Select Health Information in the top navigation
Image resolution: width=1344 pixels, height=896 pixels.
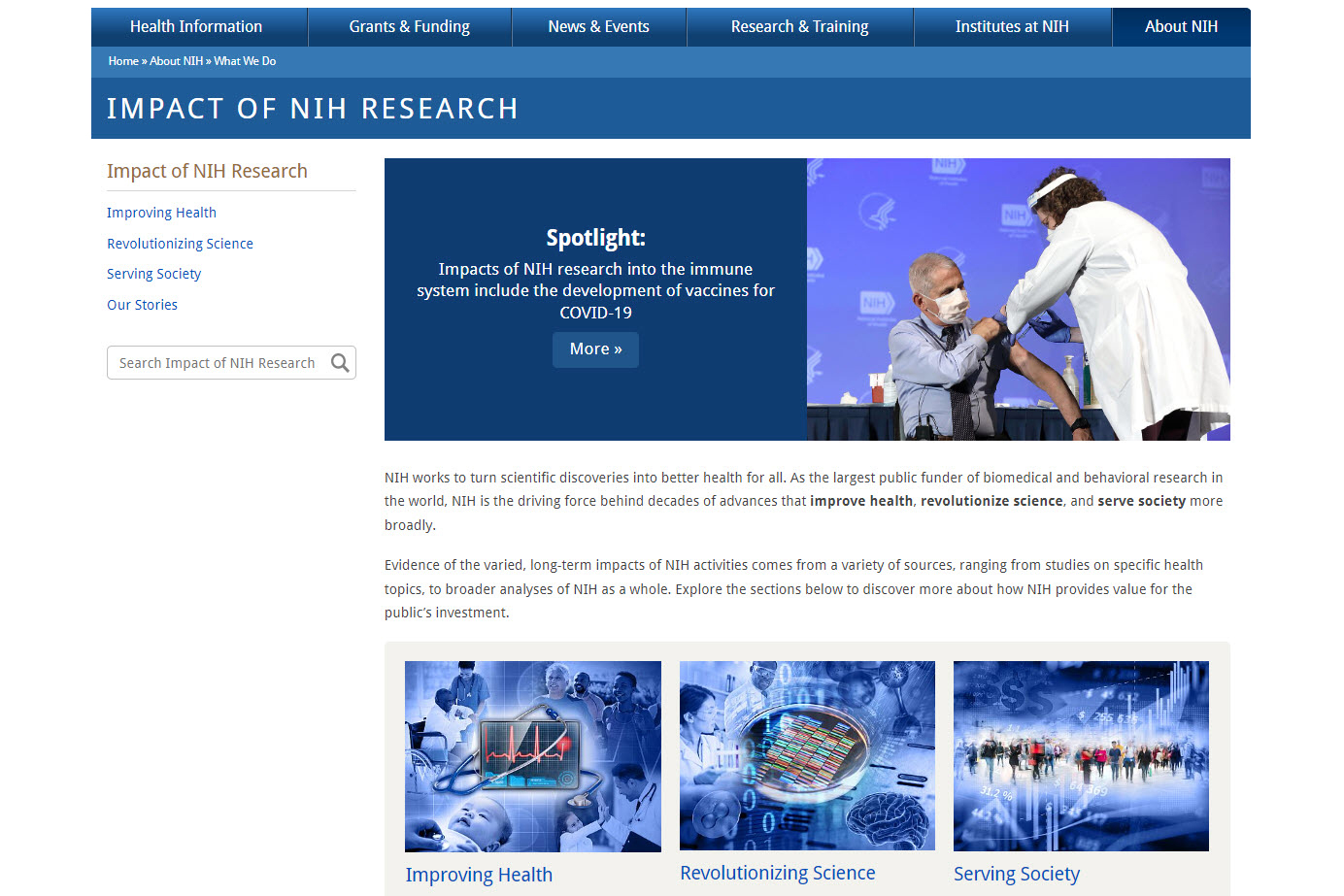point(198,26)
